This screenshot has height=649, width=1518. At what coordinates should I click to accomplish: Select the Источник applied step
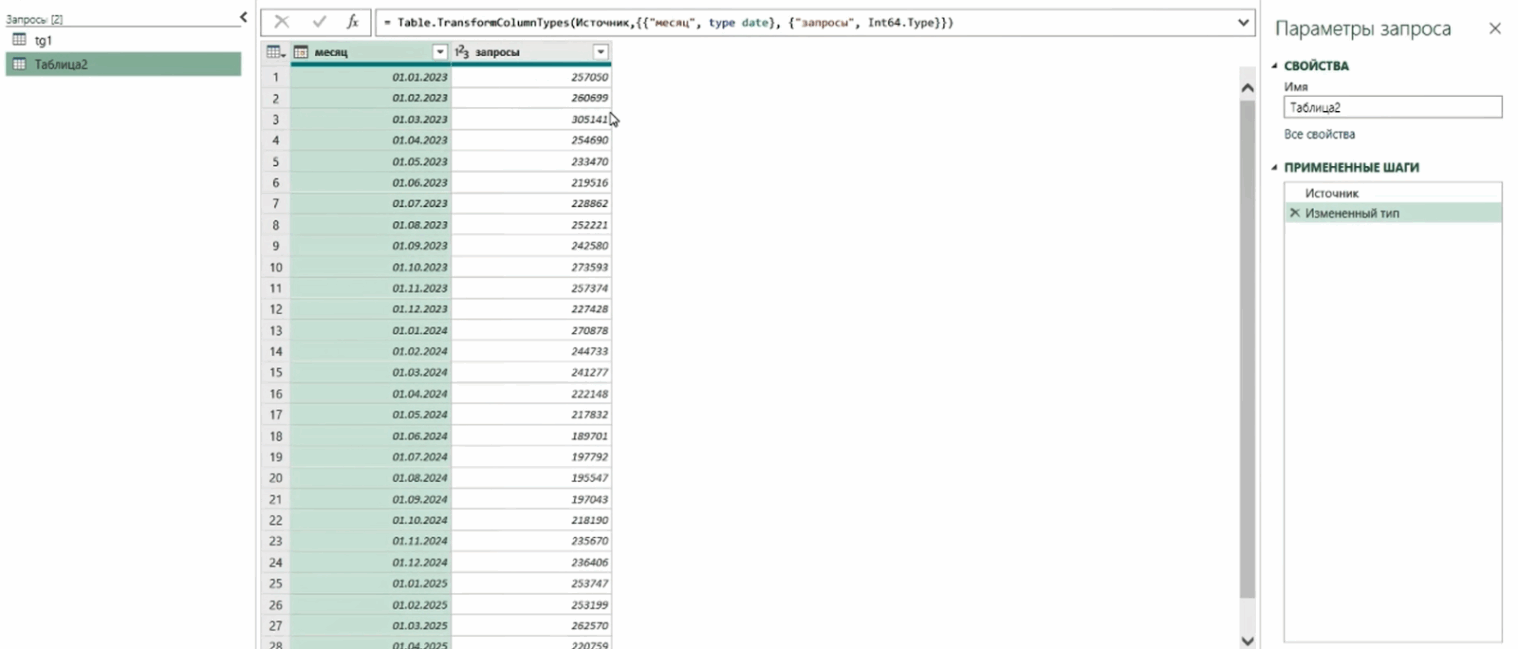1393,193
